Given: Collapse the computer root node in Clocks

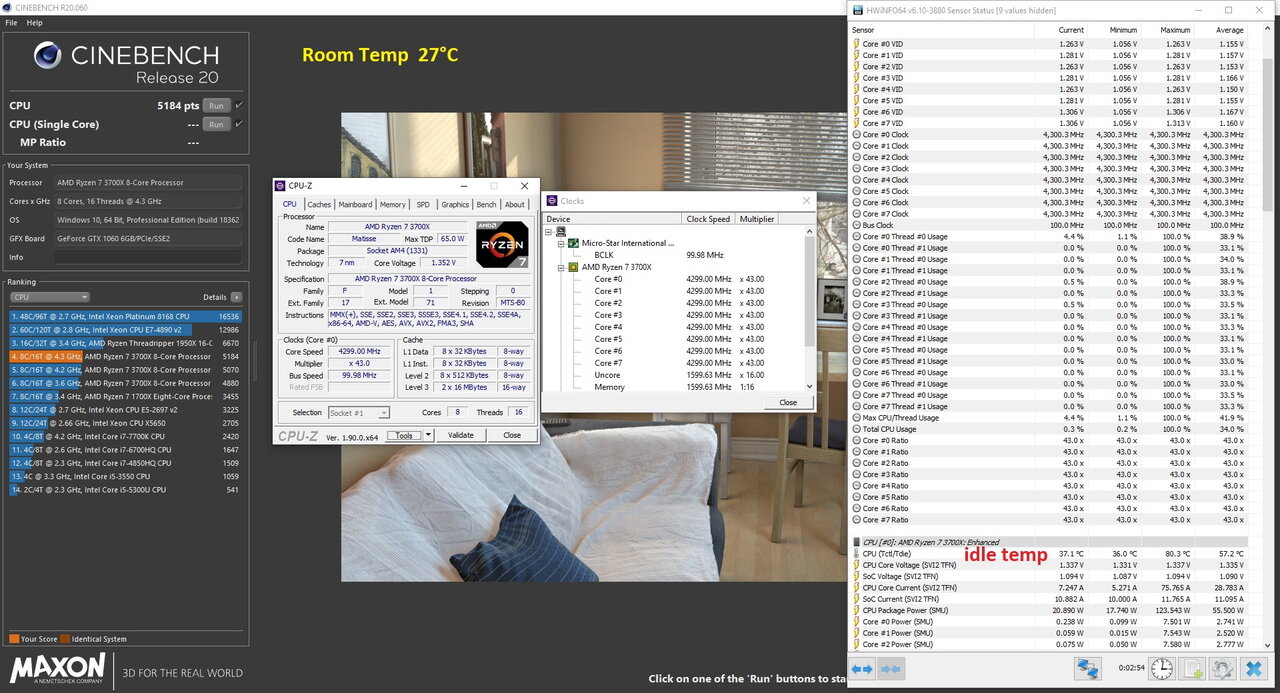Looking at the screenshot, I should coord(549,231).
